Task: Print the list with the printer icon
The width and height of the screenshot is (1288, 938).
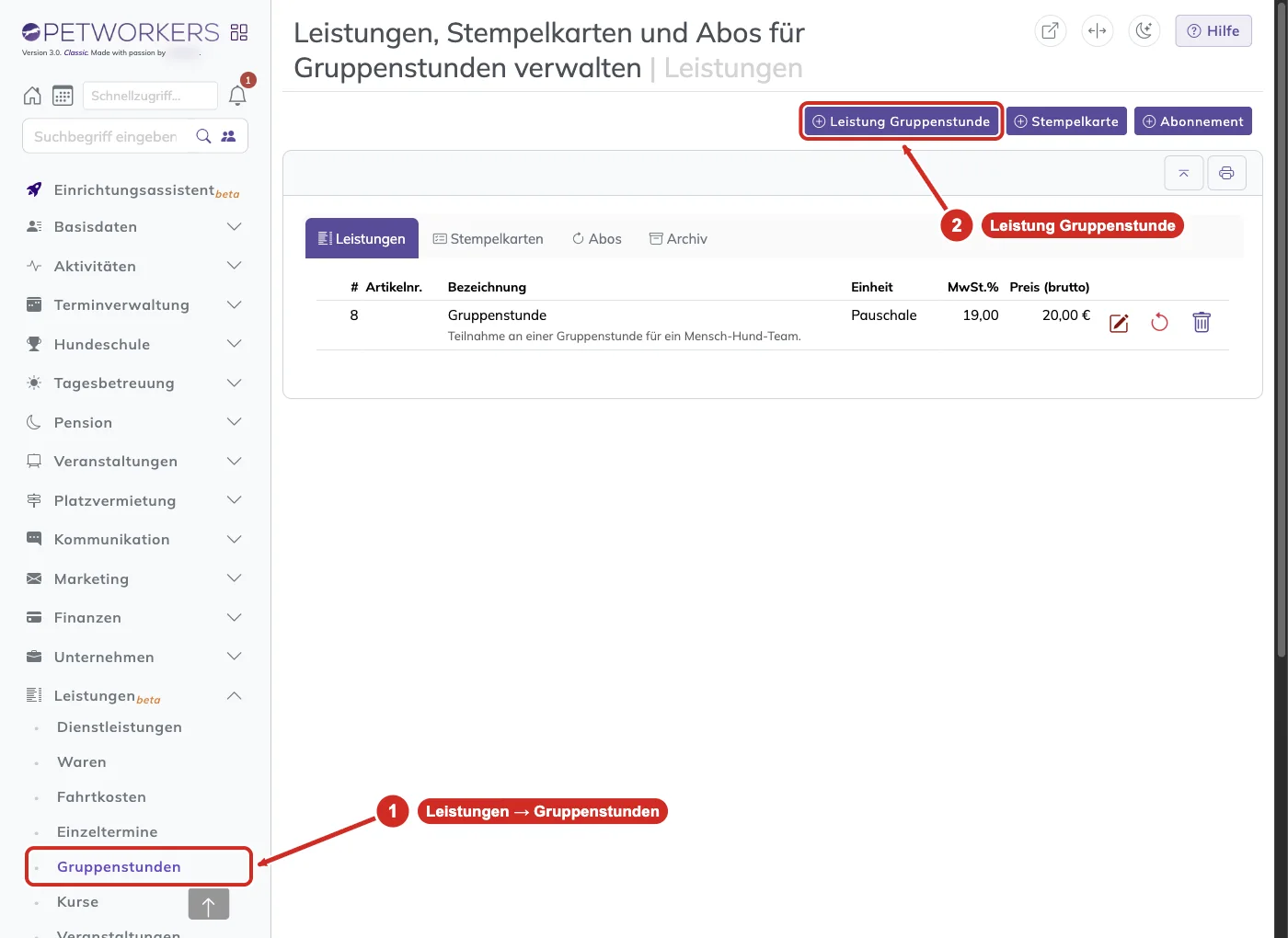Action: pyautogui.click(x=1226, y=173)
